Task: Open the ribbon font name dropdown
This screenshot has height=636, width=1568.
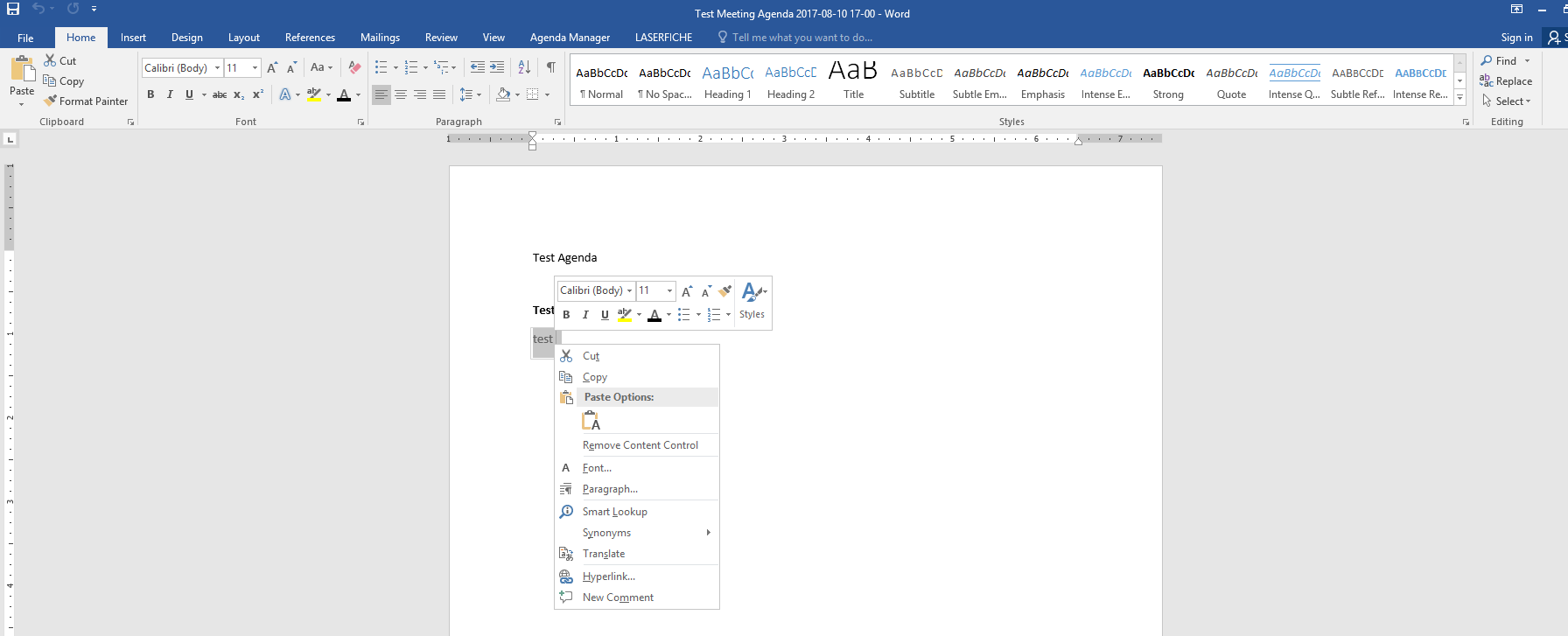Action: [217, 68]
